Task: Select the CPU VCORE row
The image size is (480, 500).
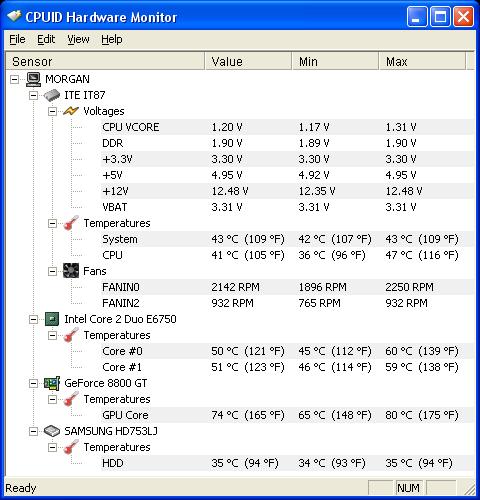Action: point(287,127)
